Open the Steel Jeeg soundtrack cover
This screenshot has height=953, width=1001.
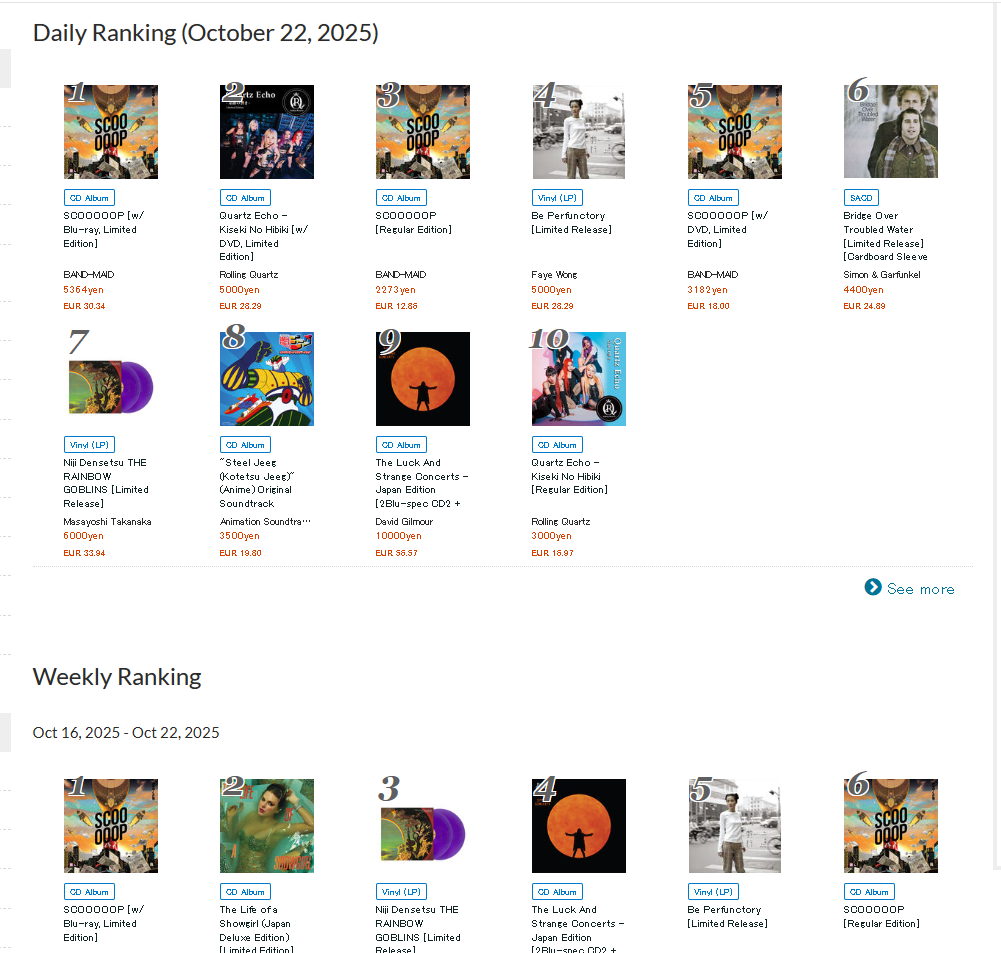point(267,379)
